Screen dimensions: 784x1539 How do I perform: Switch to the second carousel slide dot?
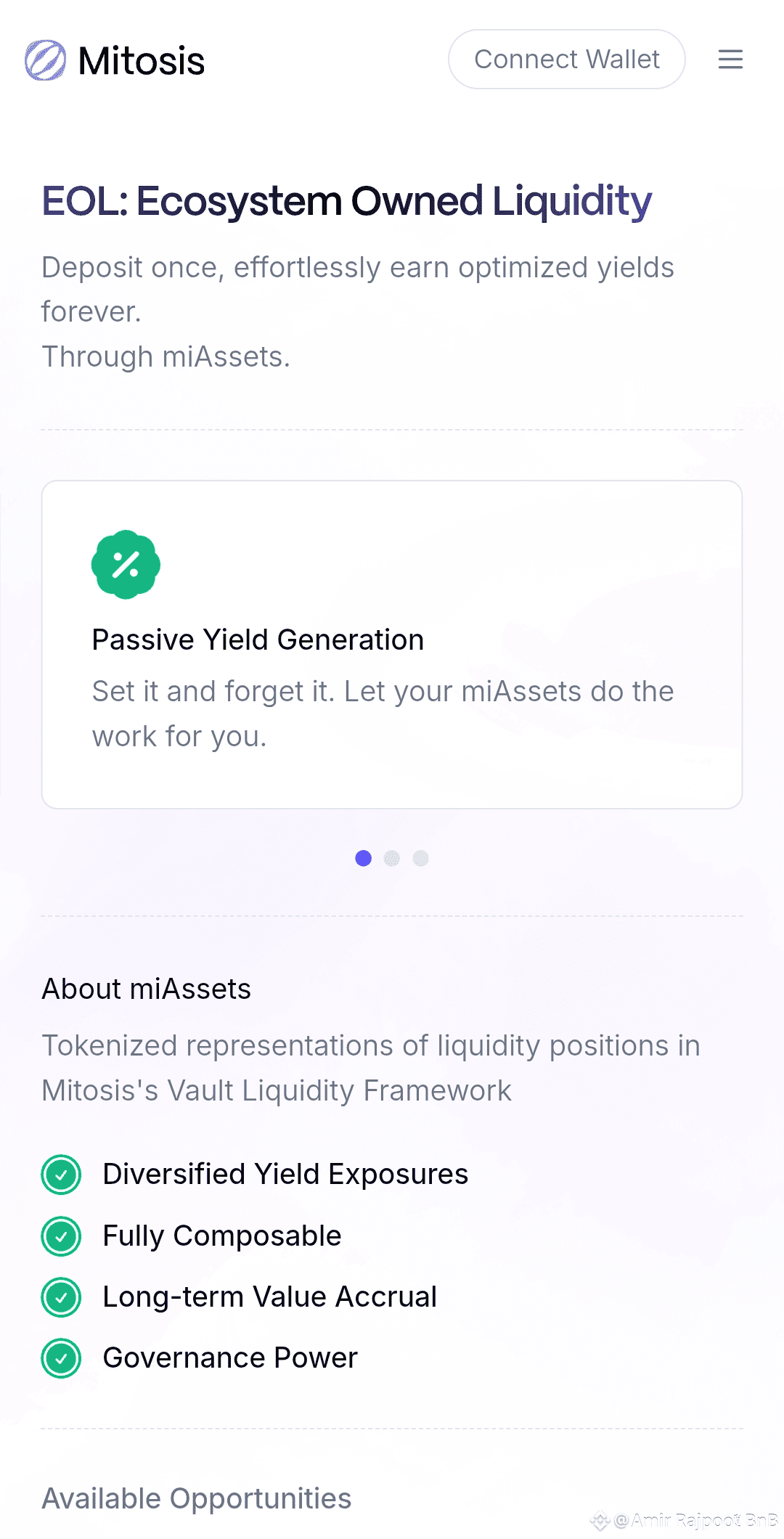(392, 859)
